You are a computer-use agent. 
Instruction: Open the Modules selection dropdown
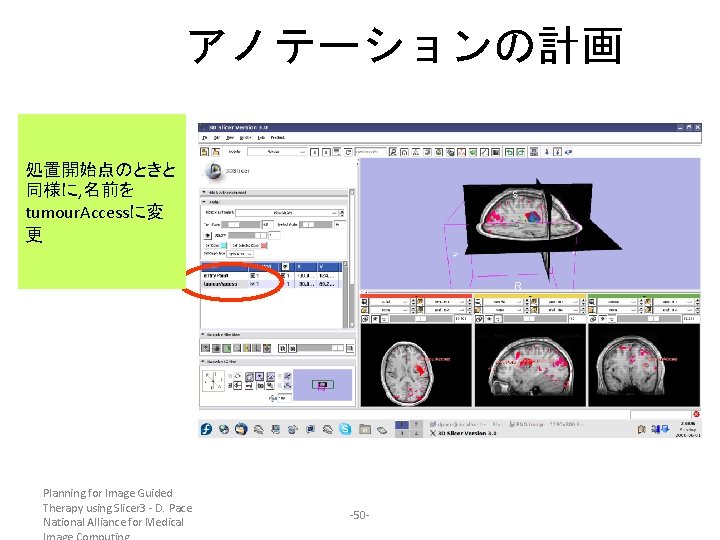point(277,152)
